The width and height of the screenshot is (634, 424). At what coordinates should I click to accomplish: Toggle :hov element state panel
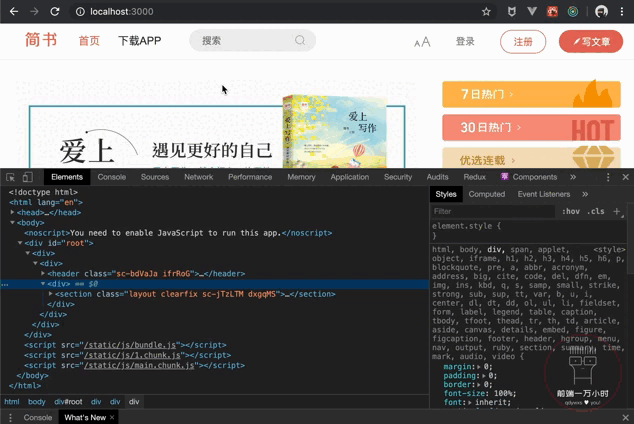pos(571,211)
